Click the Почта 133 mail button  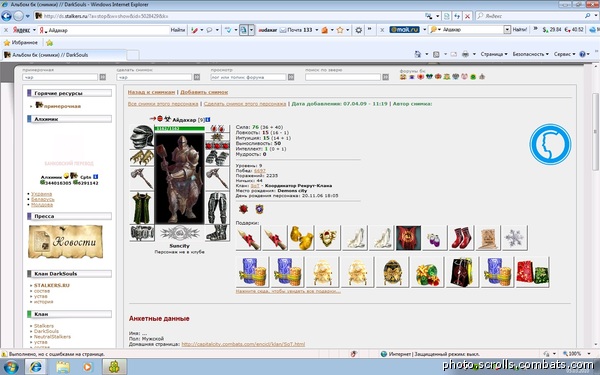[x=296, y=30]
